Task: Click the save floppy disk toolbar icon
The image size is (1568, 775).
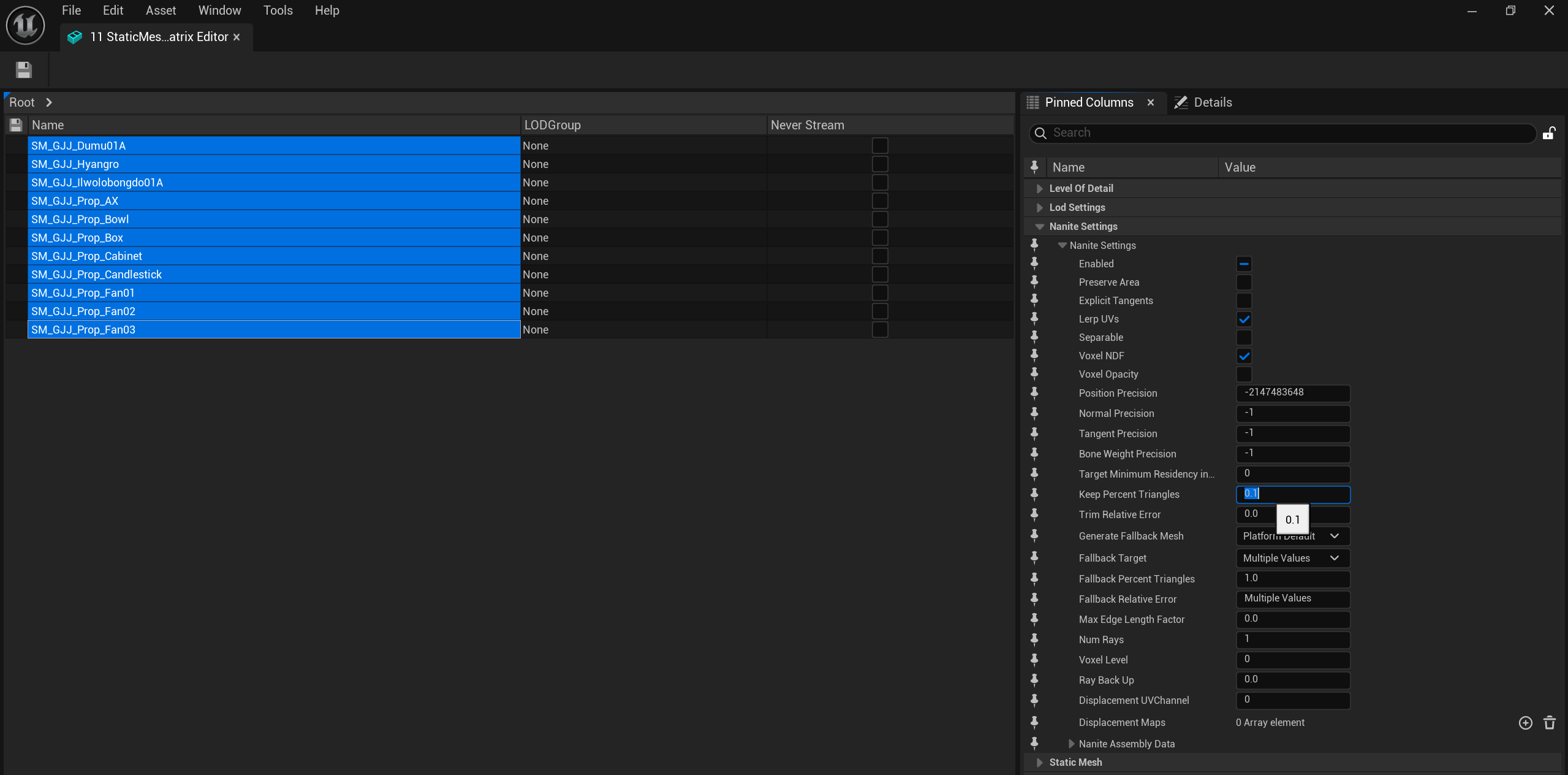Action: (23, 70)
